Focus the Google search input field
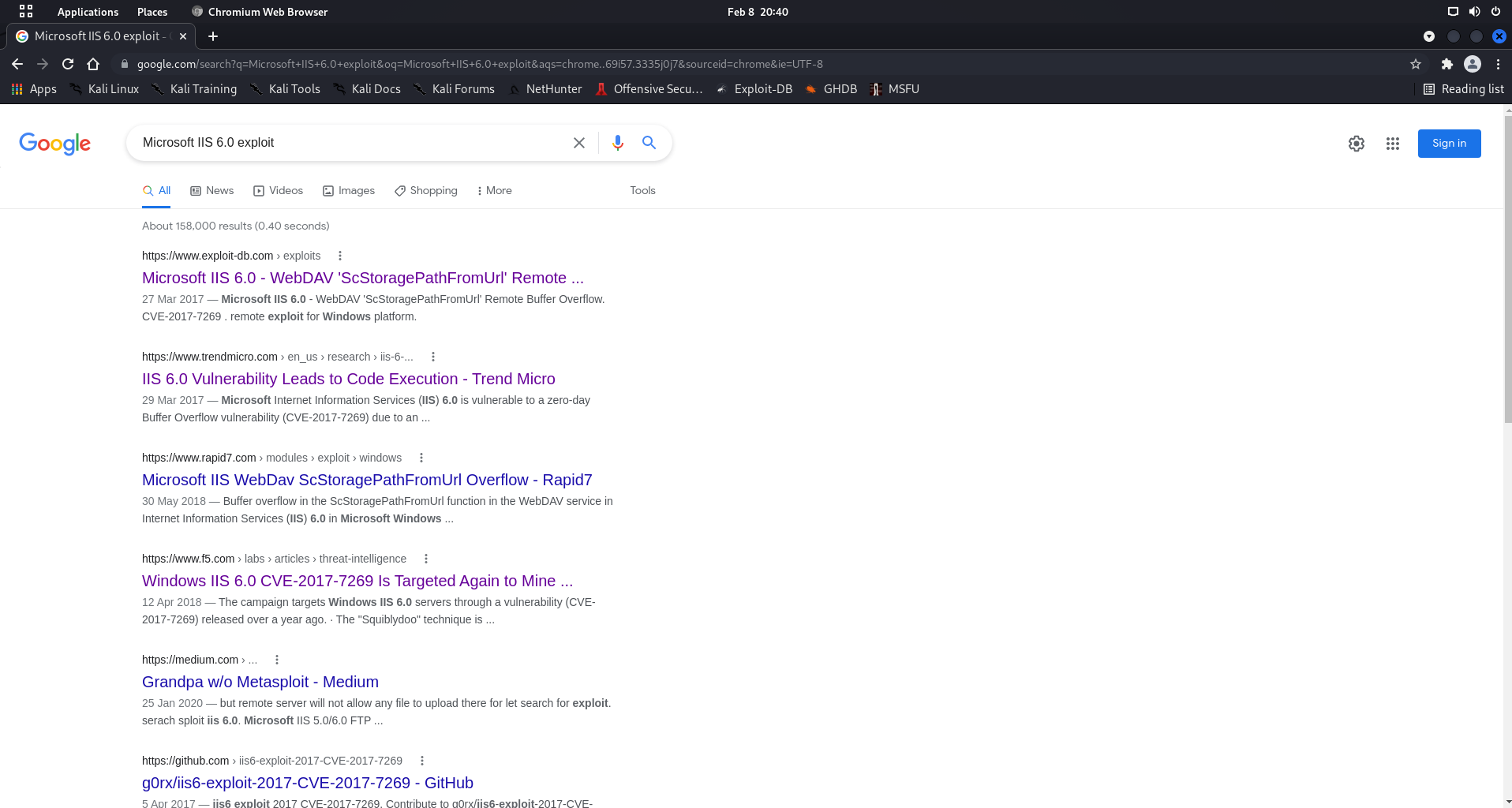Viewport: 1512px width, 808px height. 347,143
